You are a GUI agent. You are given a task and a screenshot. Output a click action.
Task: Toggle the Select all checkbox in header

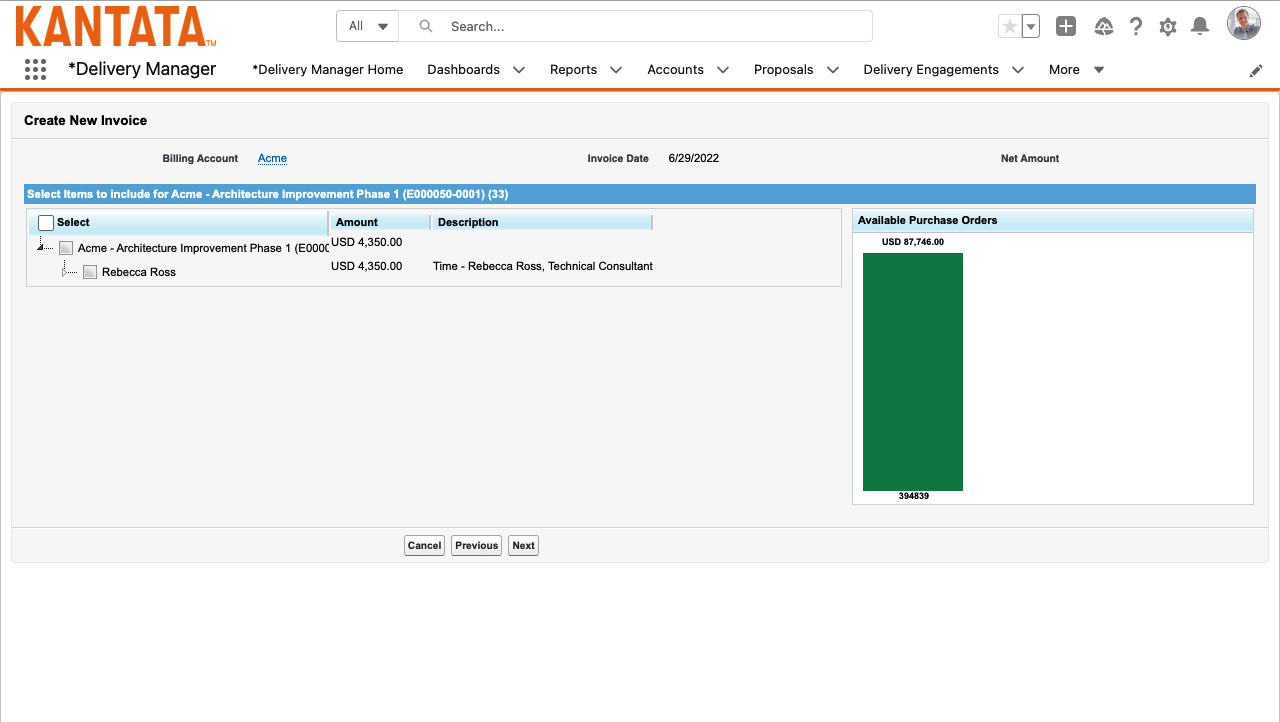coord(46,223)
